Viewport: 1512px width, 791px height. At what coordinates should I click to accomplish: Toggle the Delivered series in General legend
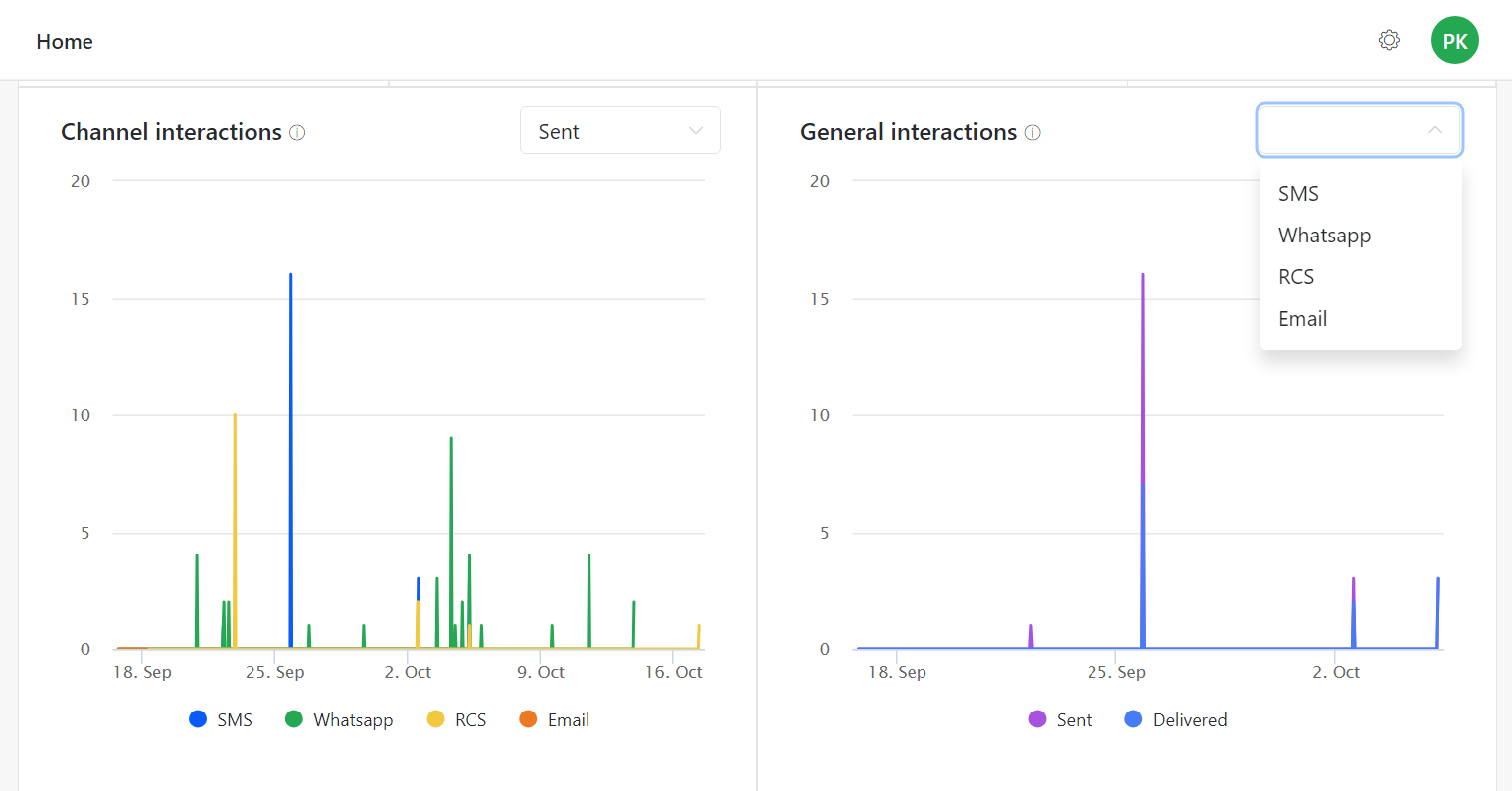click(x=1175, y=719)
